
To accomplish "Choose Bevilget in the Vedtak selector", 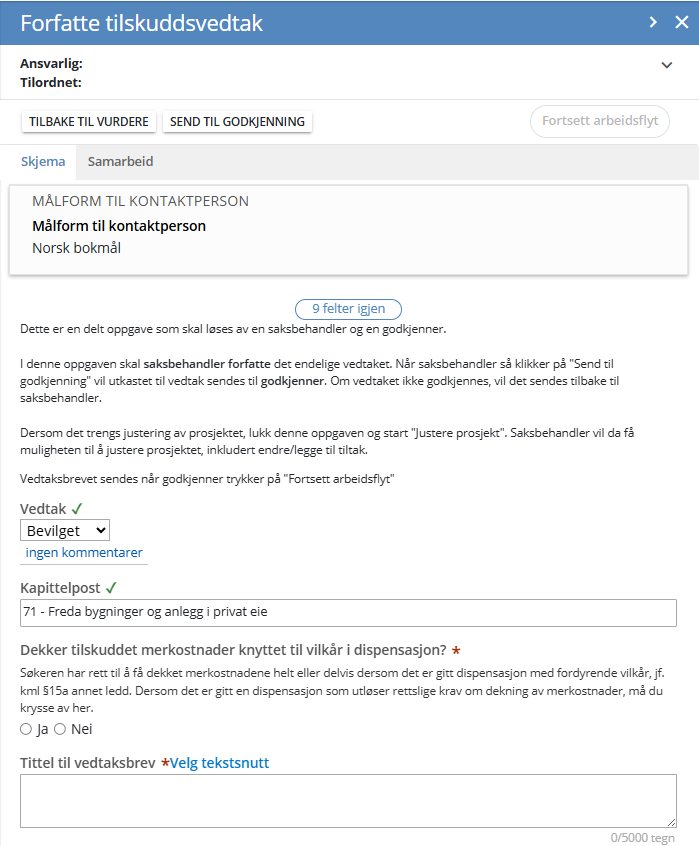I will click(x=65, y=530).
